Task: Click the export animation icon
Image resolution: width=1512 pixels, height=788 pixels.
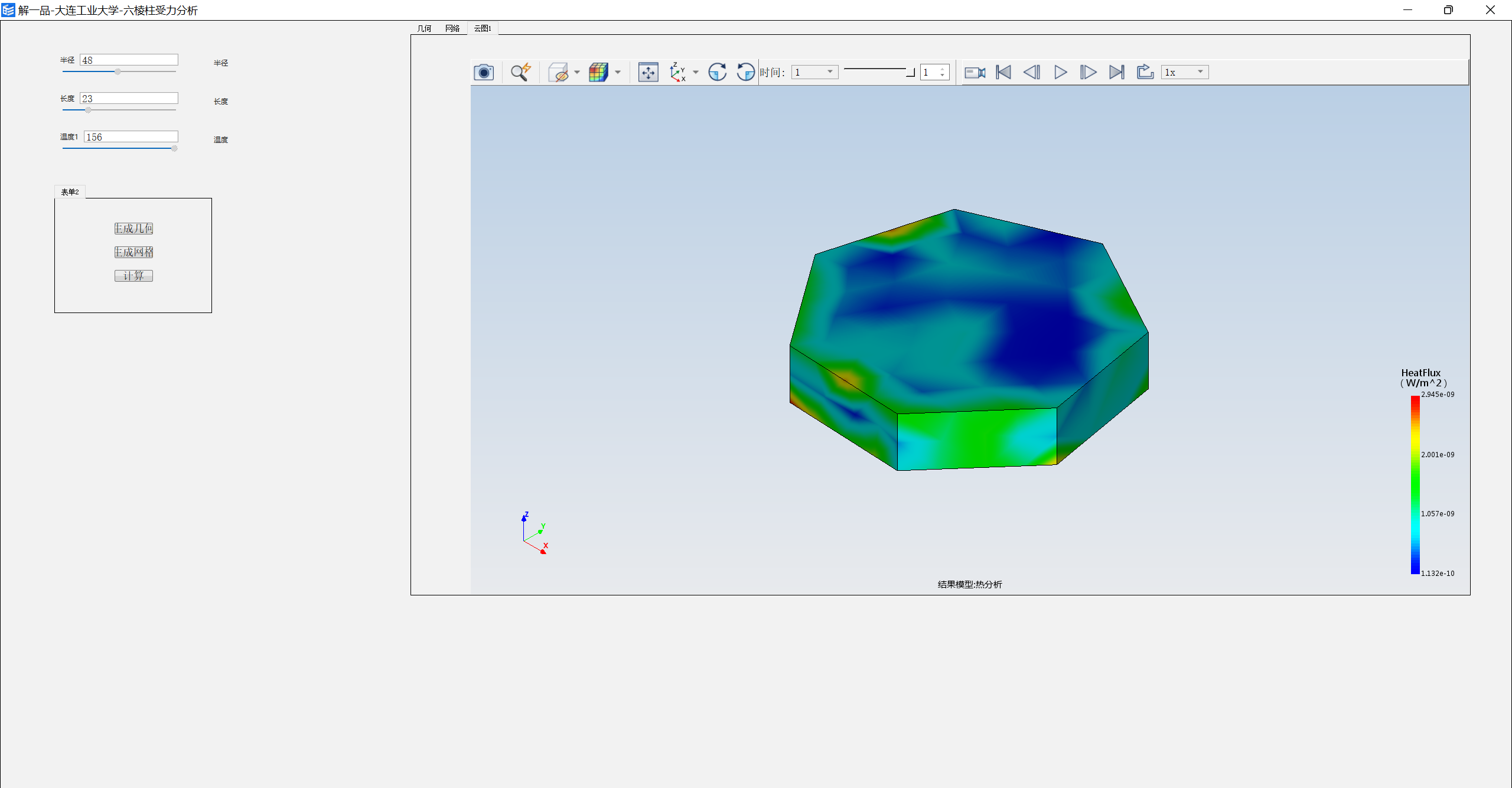Action: pos(1145,72)
